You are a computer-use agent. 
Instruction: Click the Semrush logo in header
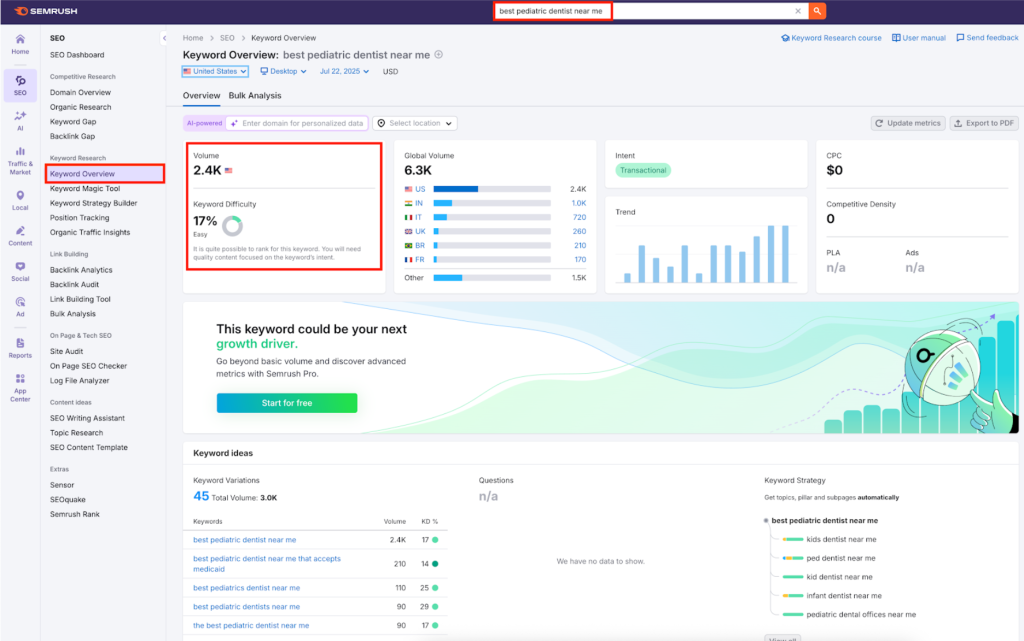(46, 11)
